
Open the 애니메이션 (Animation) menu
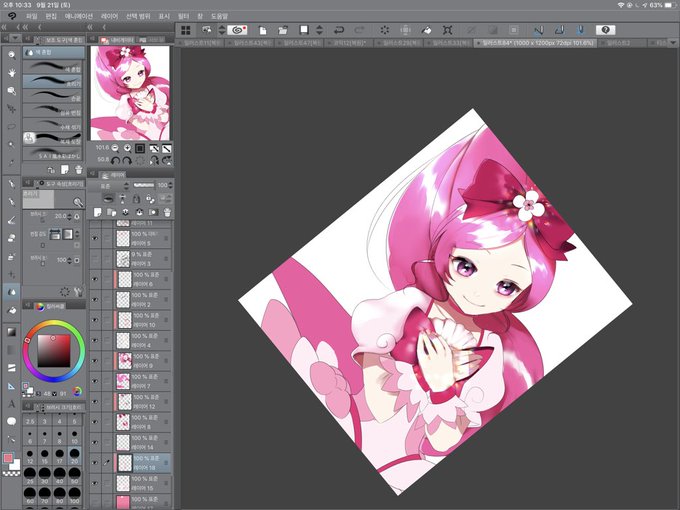click(78, 16)
